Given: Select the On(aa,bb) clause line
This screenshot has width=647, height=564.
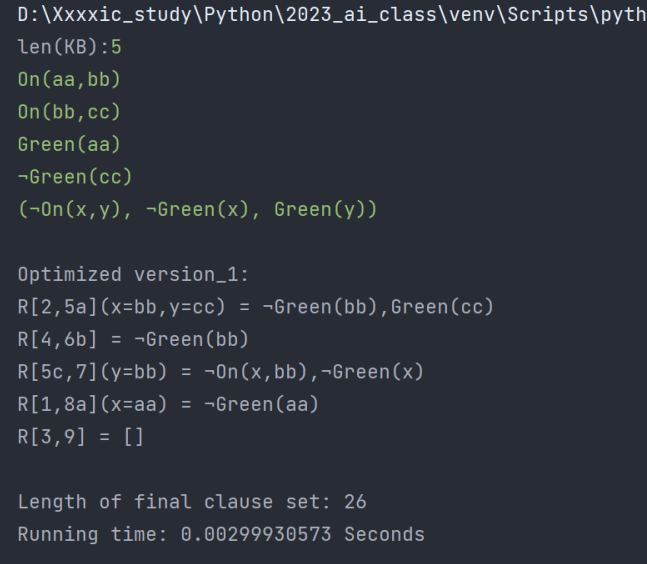Looking at the screenshot, I should click(69, 79).
